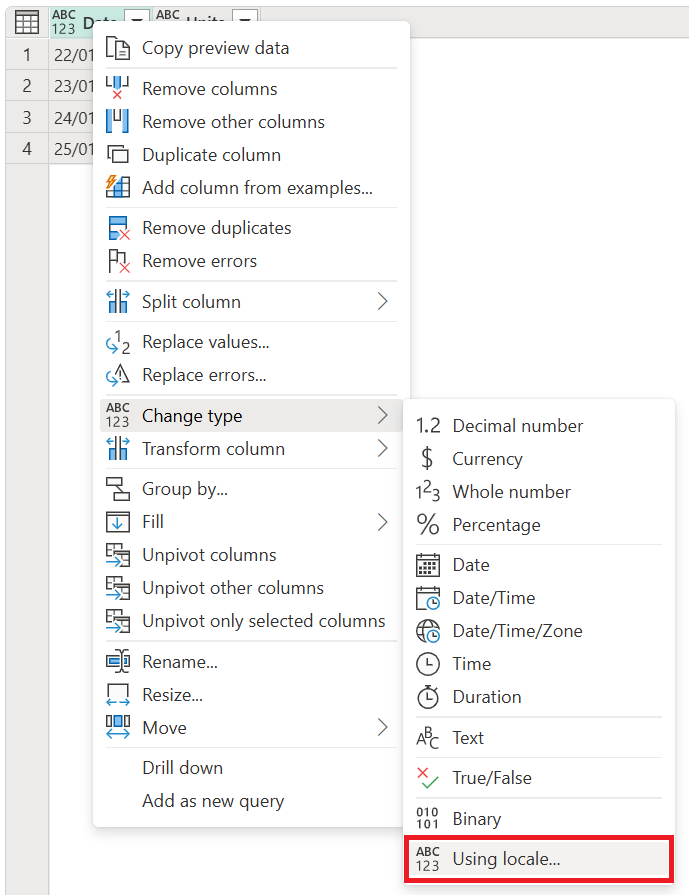This screenshot has height=895, width=689.
Task: Click the Currency dollar icon
Action: point(428,458)
